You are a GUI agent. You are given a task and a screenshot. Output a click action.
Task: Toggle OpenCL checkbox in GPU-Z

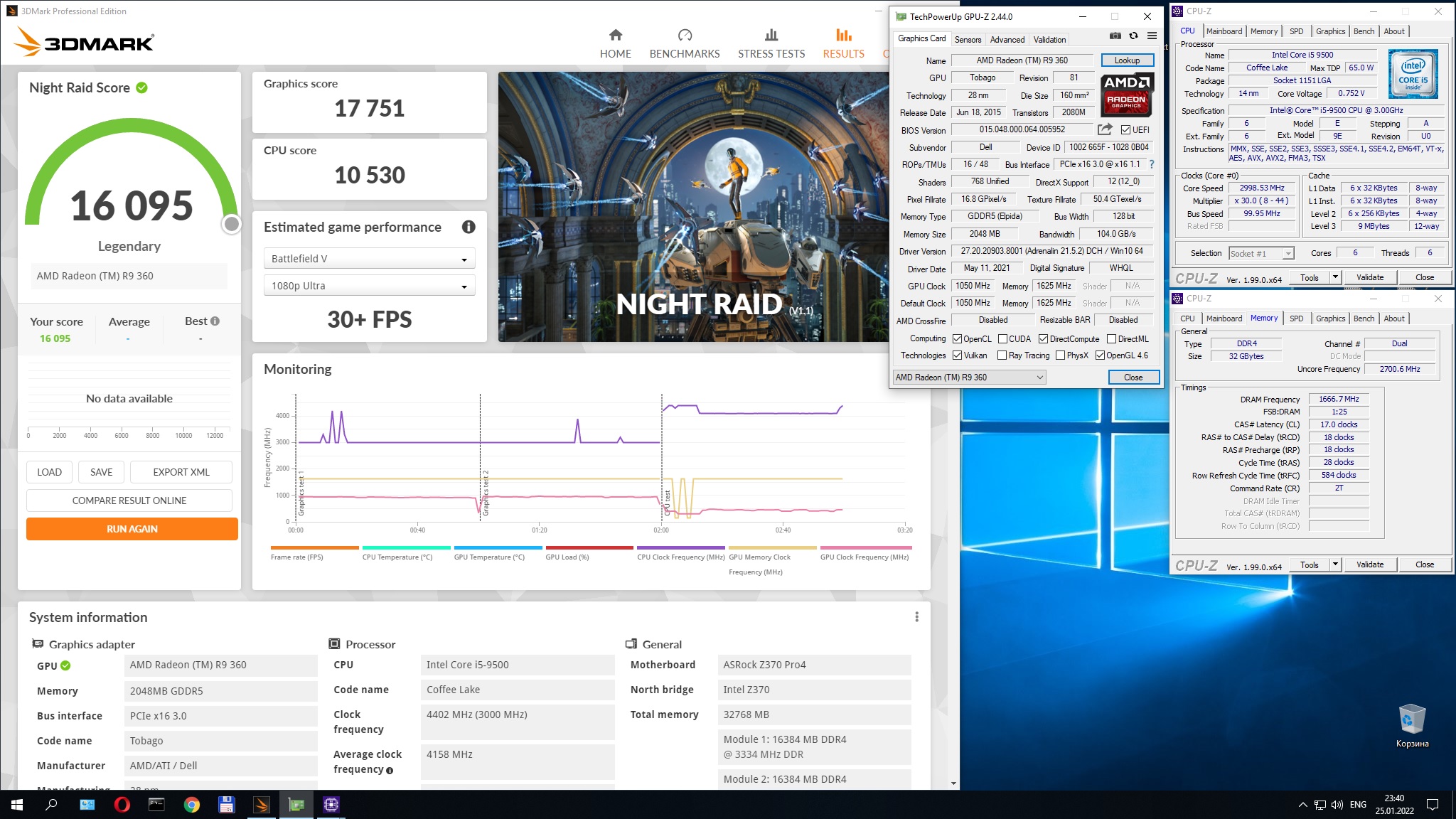click(x=957, y=339)
